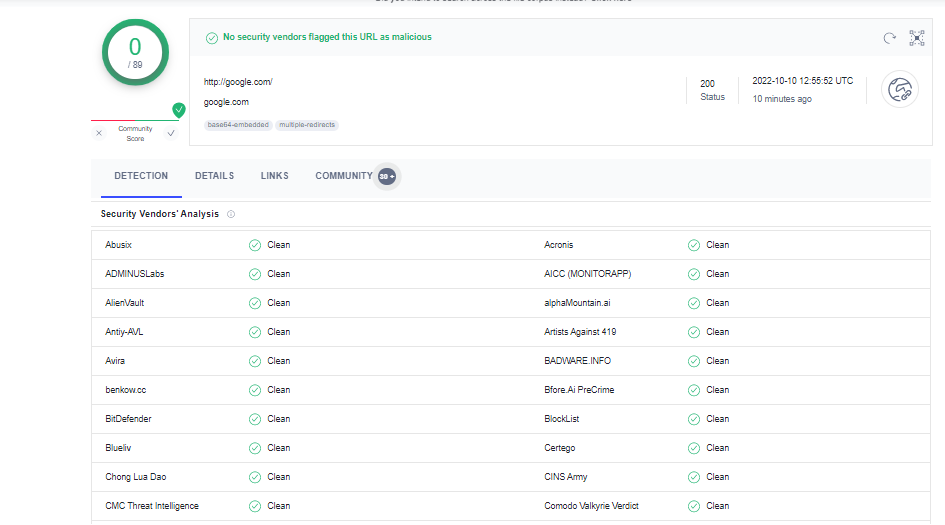Click the info icon beside Security Vendors' Analysis
Image resolution: width=945 pixels, height=525 pixels.
(x=231, y=214)
